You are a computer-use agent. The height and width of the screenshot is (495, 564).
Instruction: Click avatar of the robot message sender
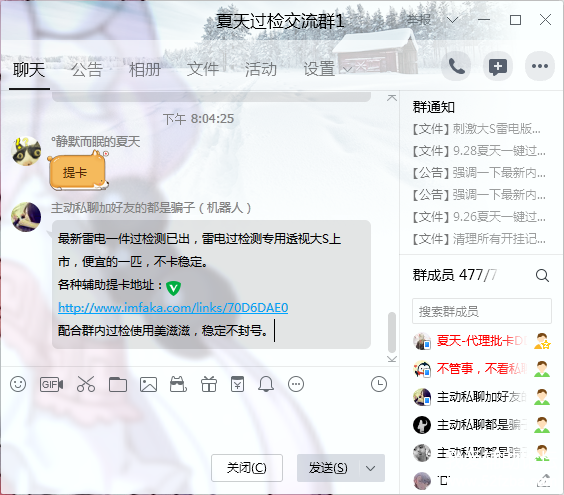[26, 217]
